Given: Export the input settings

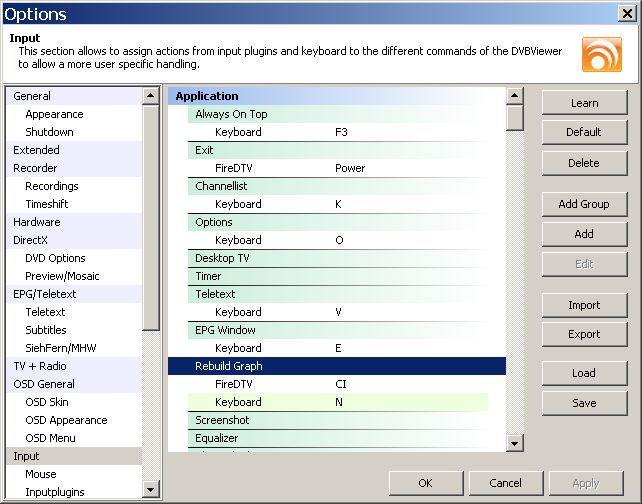Looking at the screenshot, I should pyautogui.click(x=584, y=334).
